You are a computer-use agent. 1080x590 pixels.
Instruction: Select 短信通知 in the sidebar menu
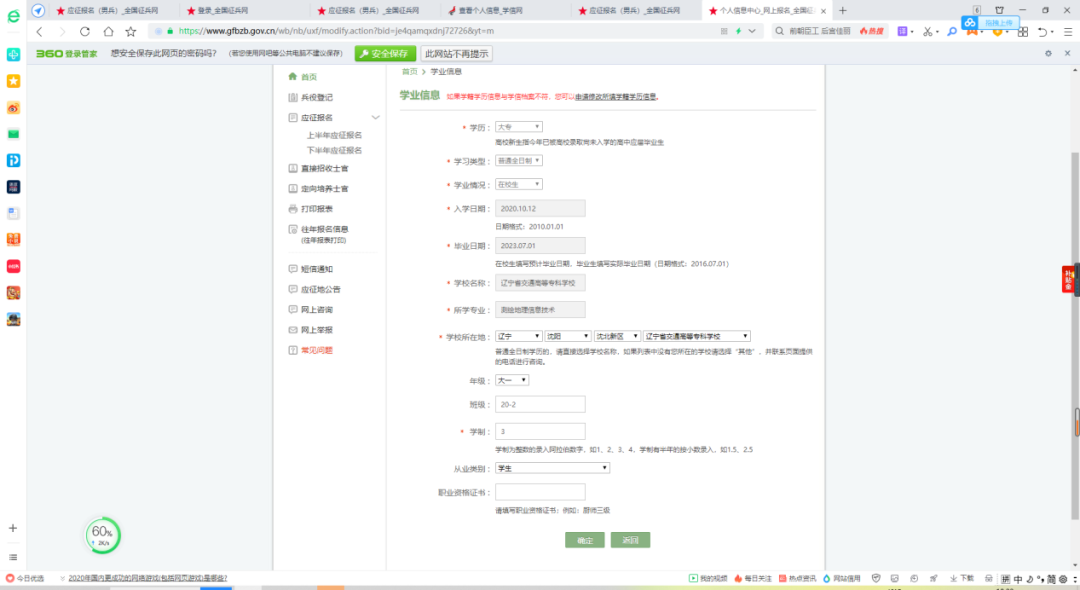[316, 269]
